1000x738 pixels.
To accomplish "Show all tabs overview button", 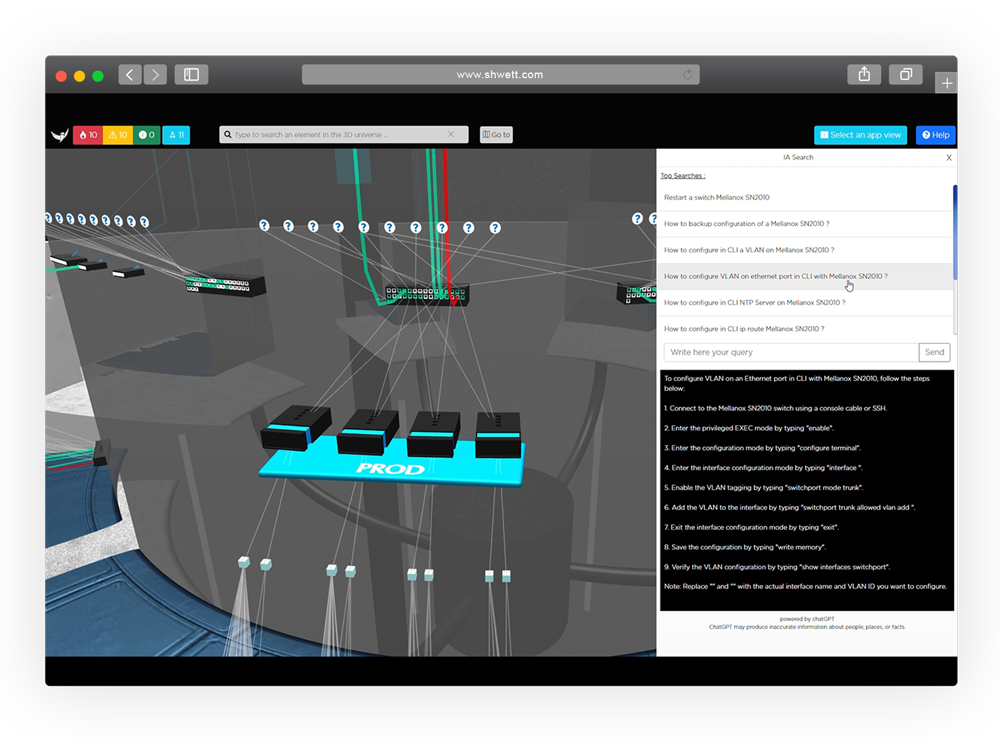I will point(906,75).
